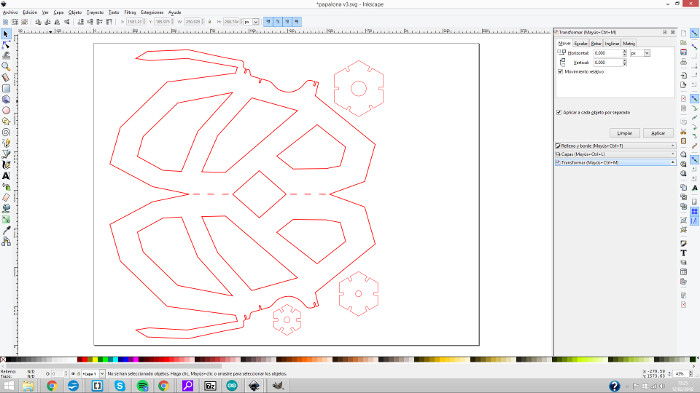Select the Node edit tool

[6, 45]
